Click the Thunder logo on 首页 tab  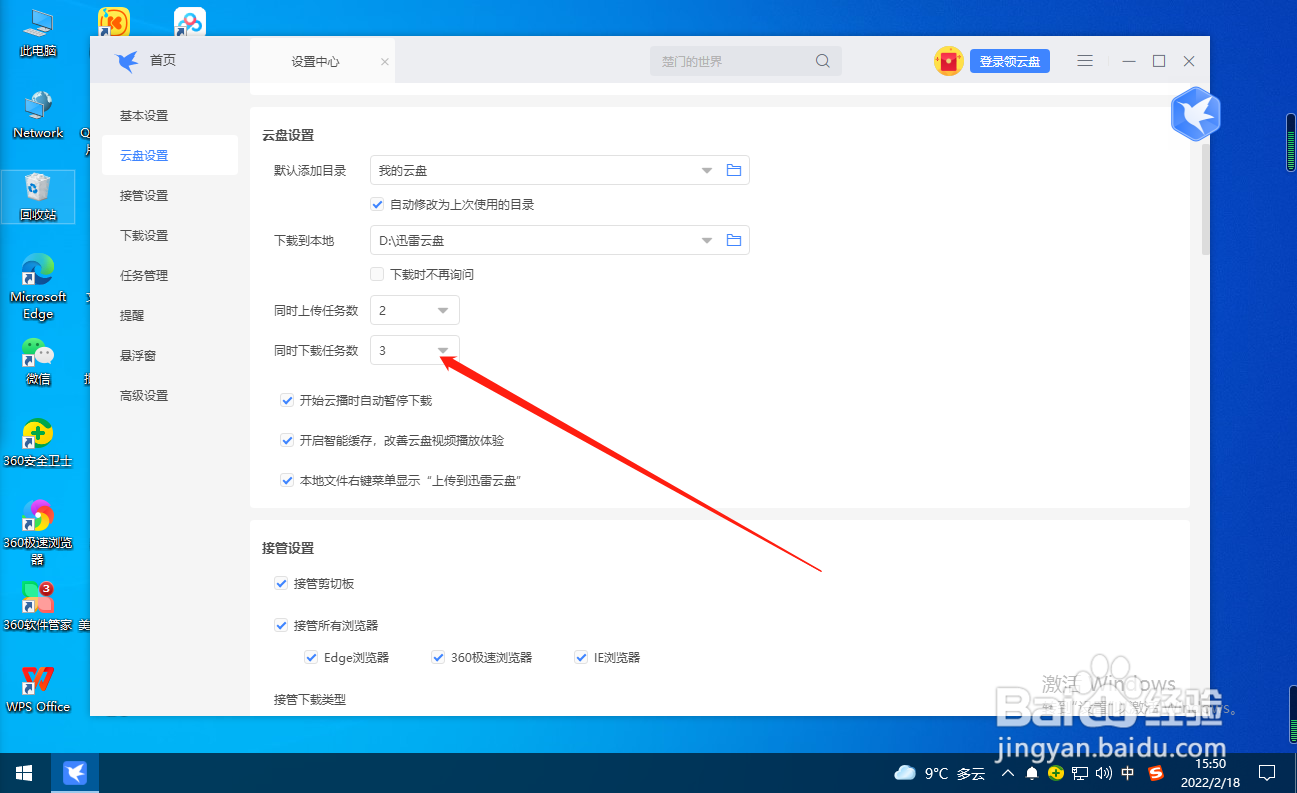tap(128, 60)
